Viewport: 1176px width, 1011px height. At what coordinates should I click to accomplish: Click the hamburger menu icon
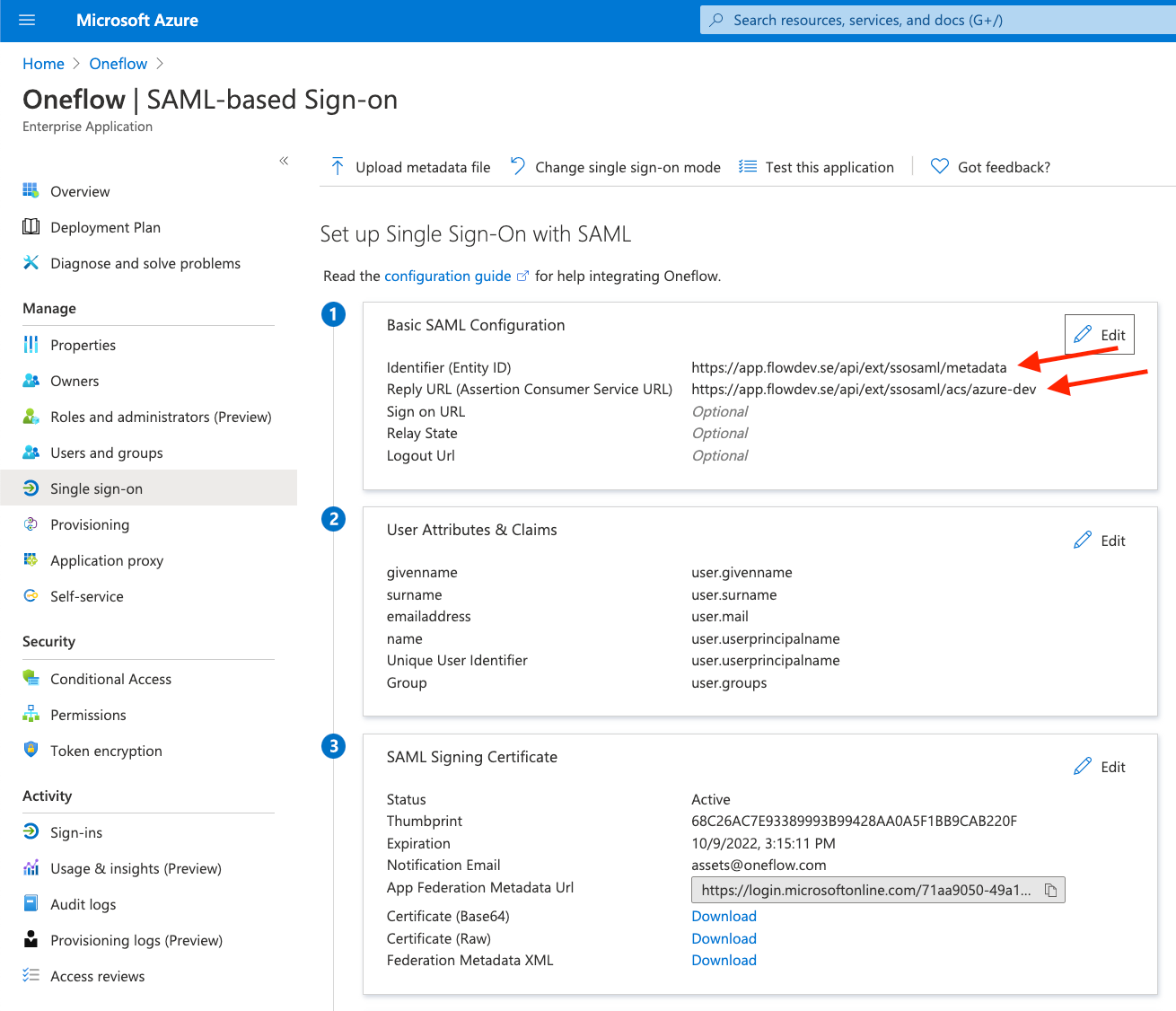(26, 19)
